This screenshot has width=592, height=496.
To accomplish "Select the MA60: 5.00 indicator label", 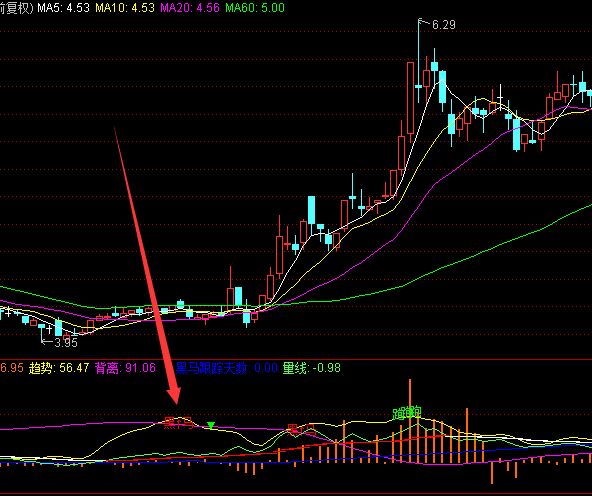I will 255,8.
